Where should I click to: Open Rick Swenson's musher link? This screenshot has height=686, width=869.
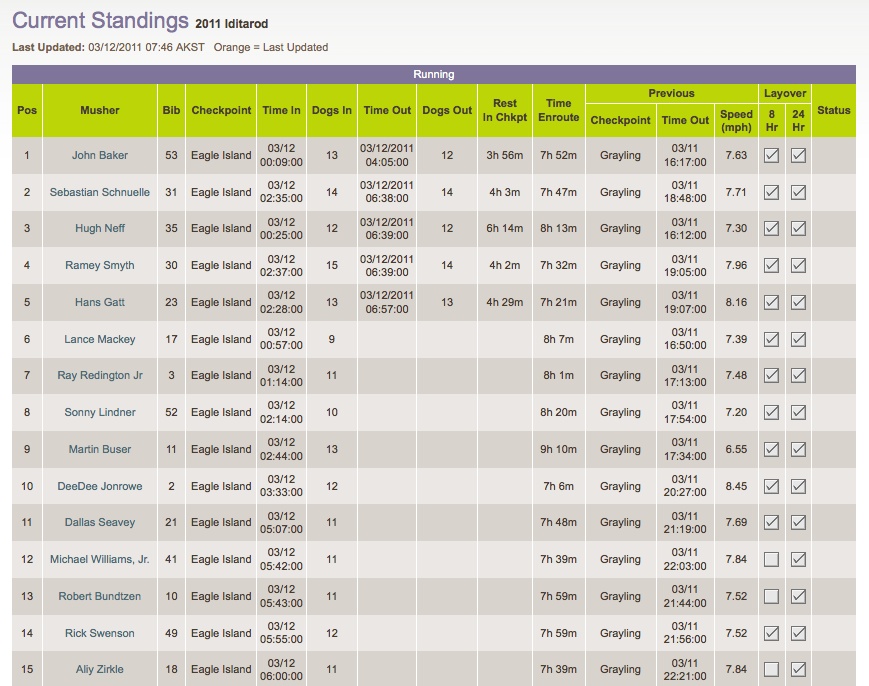(x=100, y=633)
